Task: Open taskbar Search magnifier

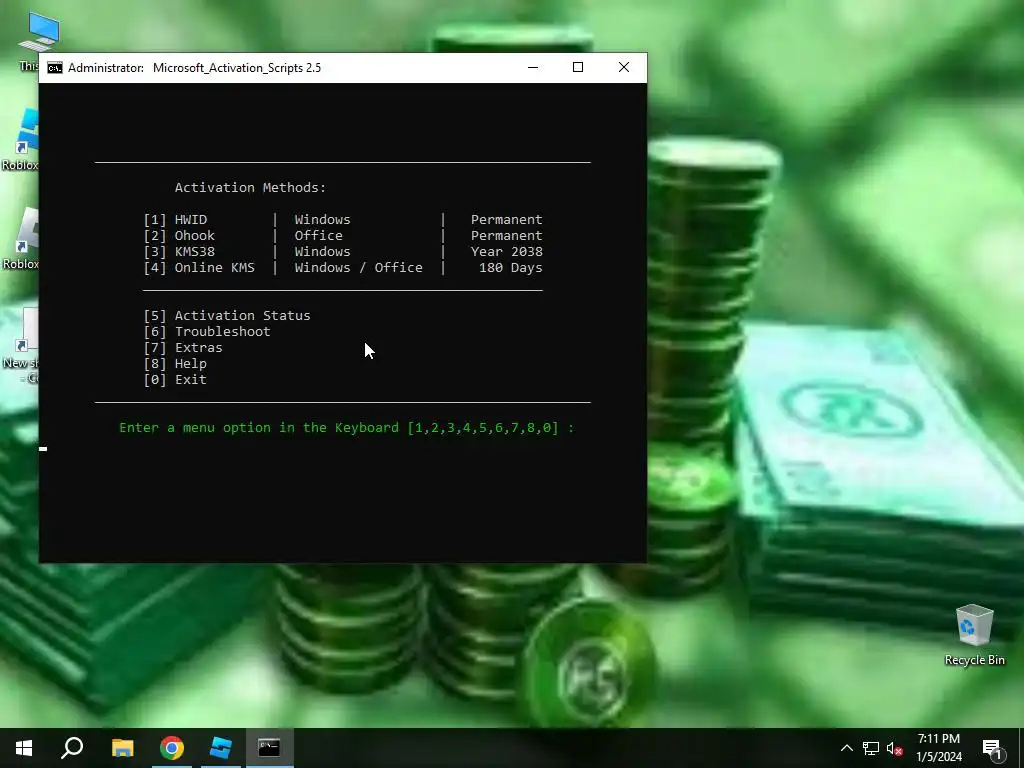Action: pyautogui.click(x=72, y=748)
